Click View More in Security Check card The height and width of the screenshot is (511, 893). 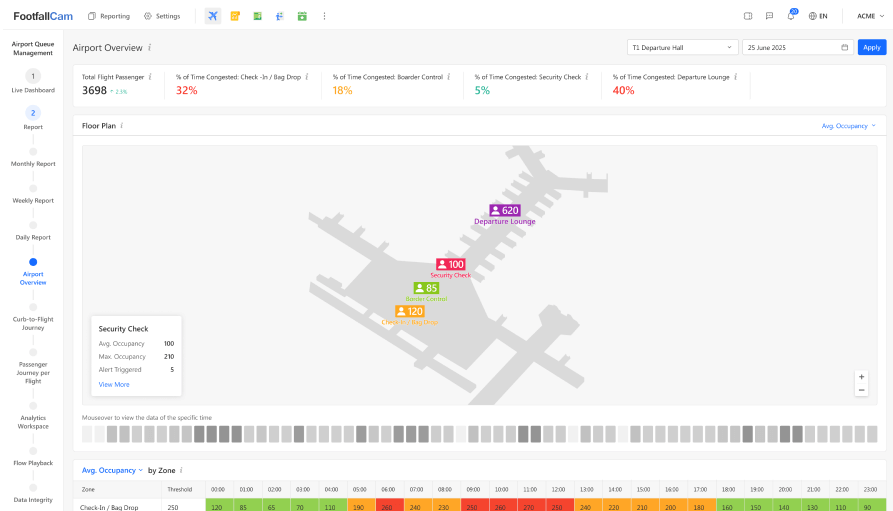click(114, 384)
